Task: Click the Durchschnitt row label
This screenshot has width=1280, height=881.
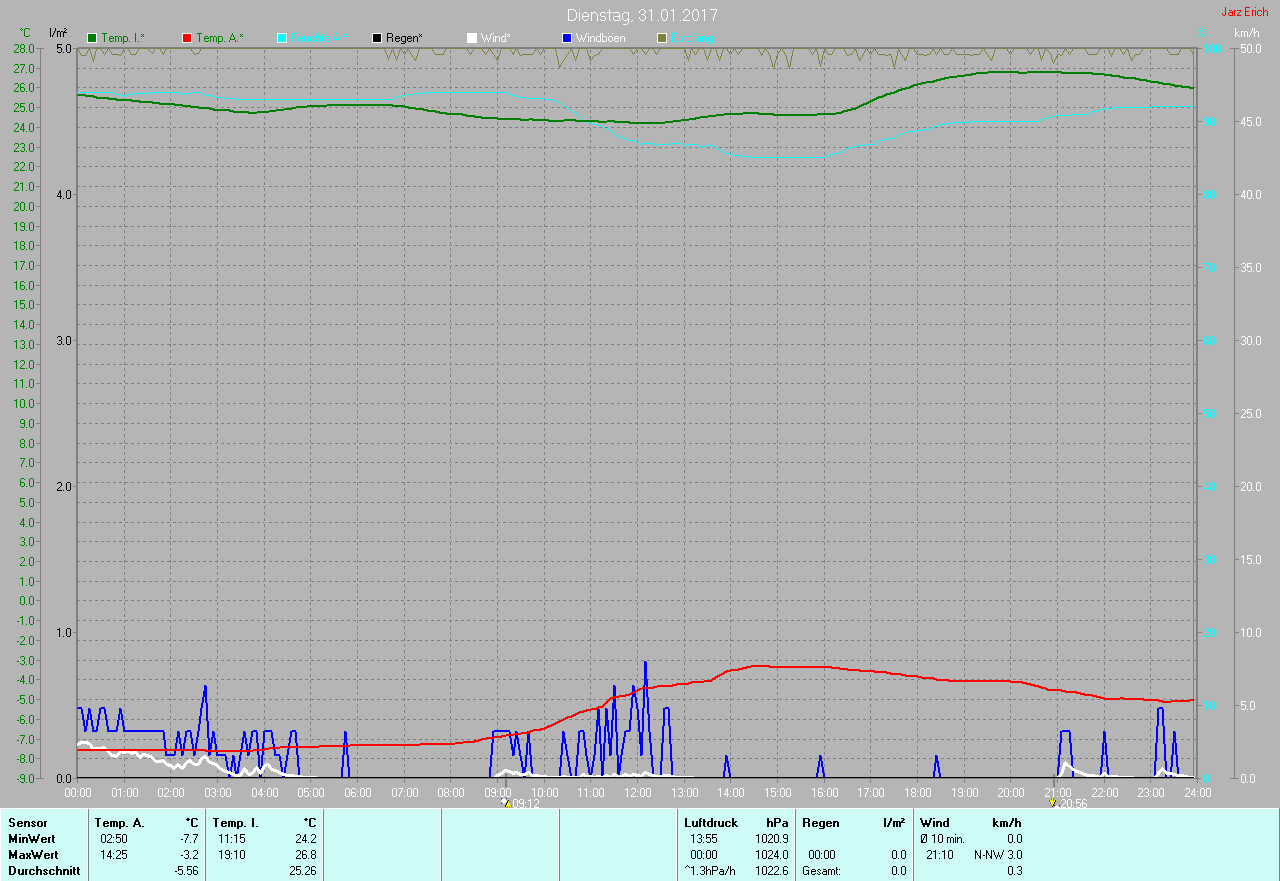Action: (x=43, y=871)
